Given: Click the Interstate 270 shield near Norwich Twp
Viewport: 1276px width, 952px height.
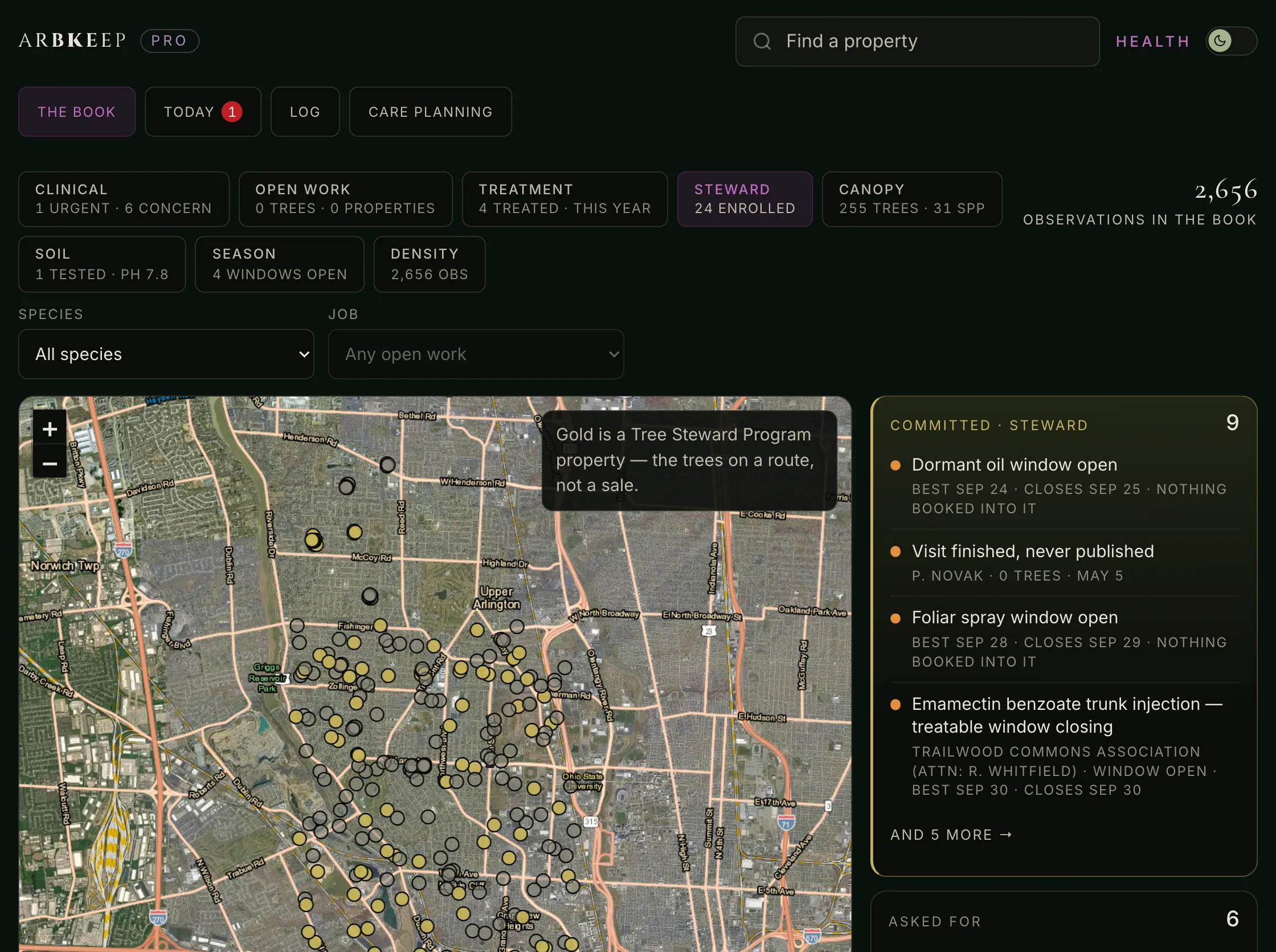Looking at the screenshot, I should [x=122, y=550].
